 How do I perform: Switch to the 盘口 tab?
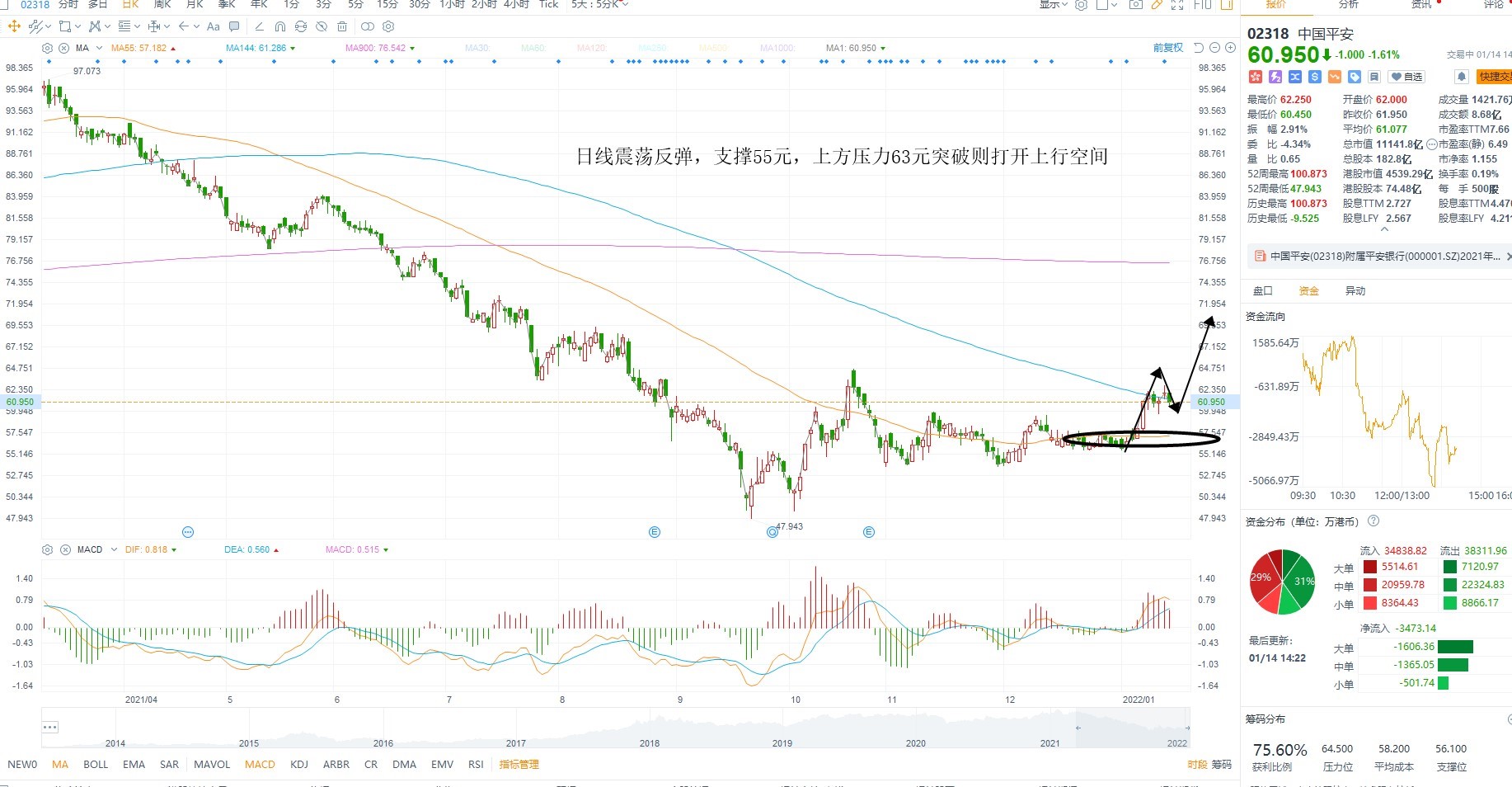point(1263,291)
